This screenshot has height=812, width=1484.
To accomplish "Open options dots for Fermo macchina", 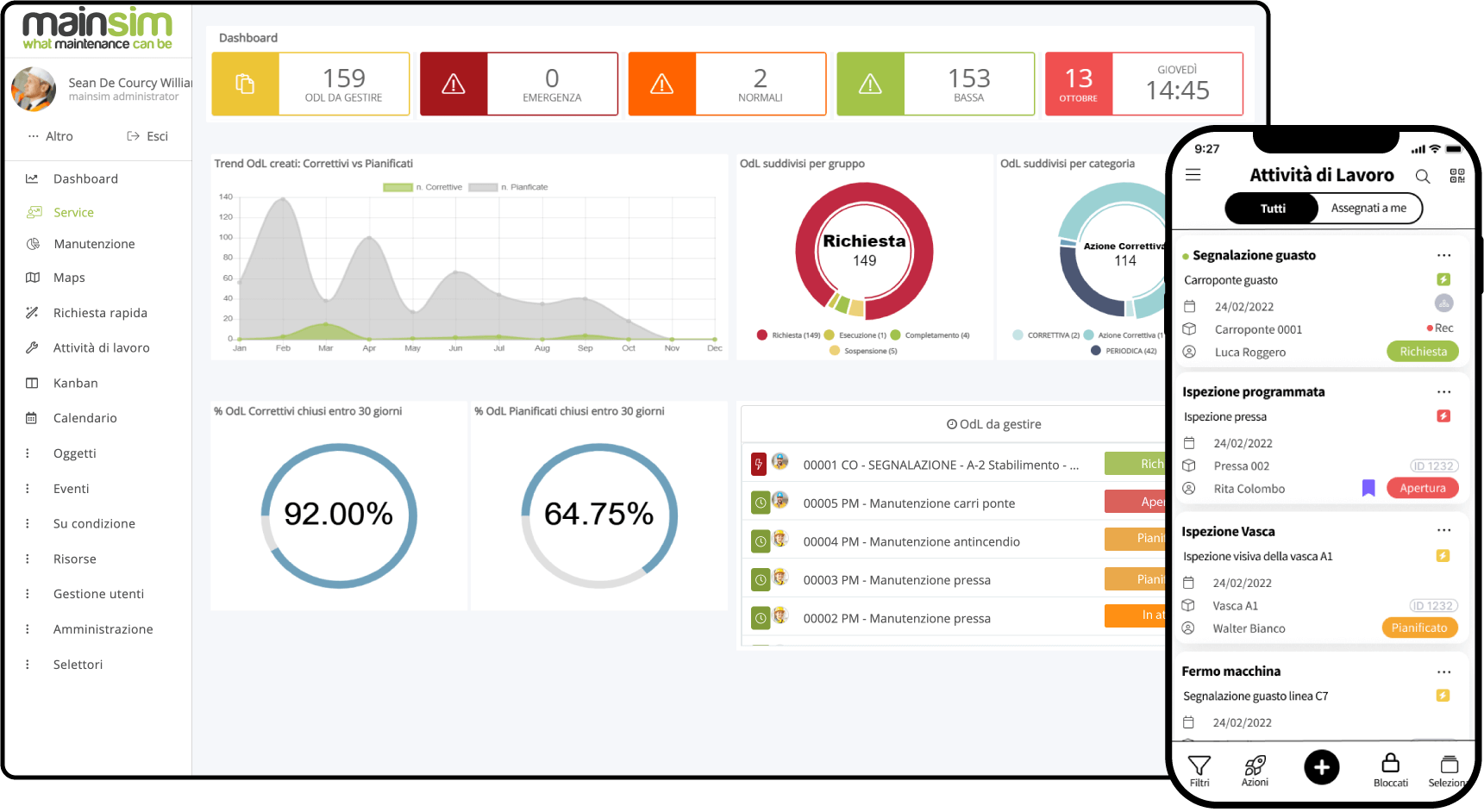I will (1444, 672).
